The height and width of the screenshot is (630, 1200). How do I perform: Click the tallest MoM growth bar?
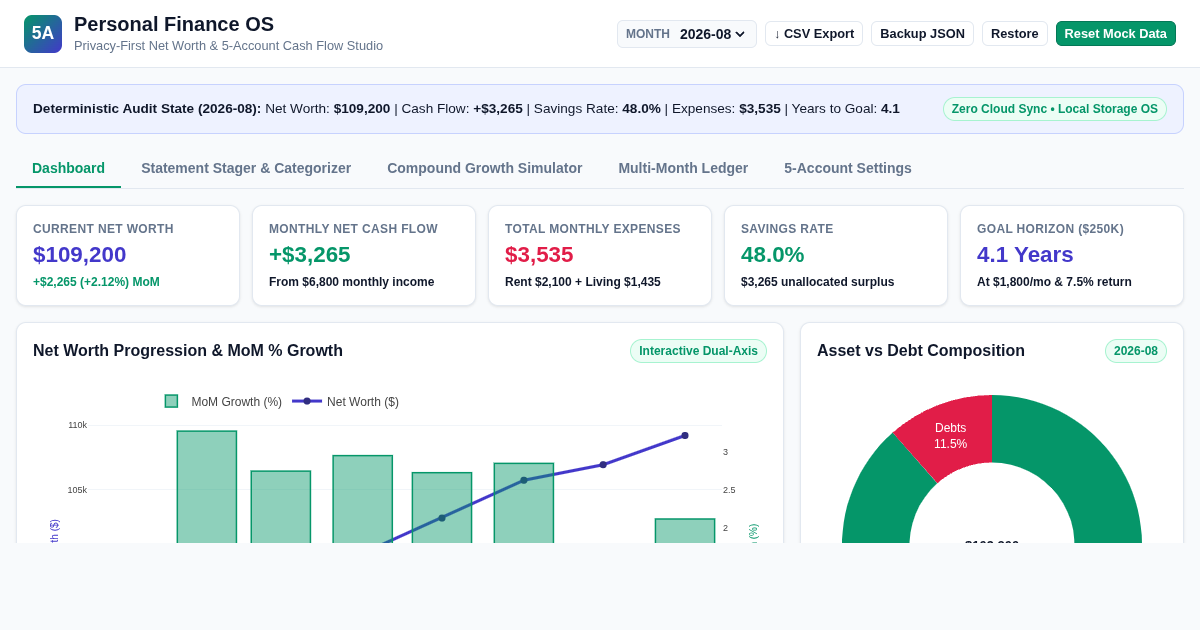coord(207,487)
